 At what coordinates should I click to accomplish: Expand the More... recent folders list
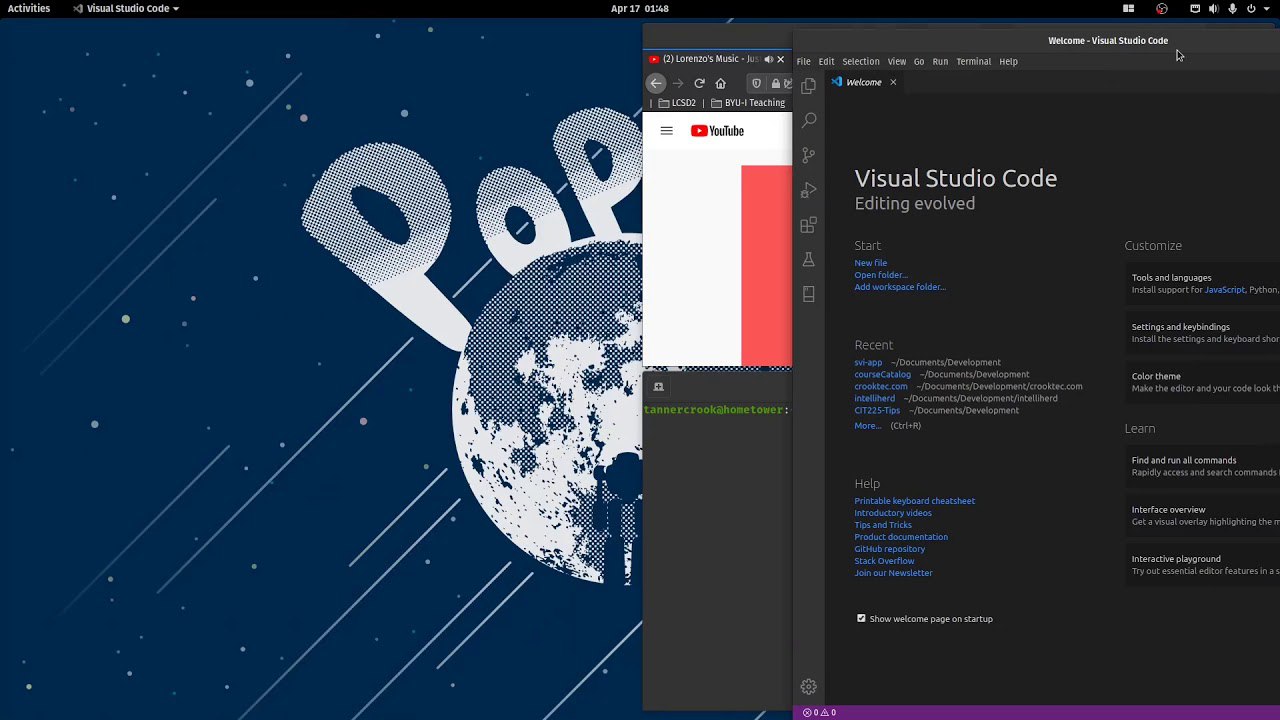click(867, 426)
